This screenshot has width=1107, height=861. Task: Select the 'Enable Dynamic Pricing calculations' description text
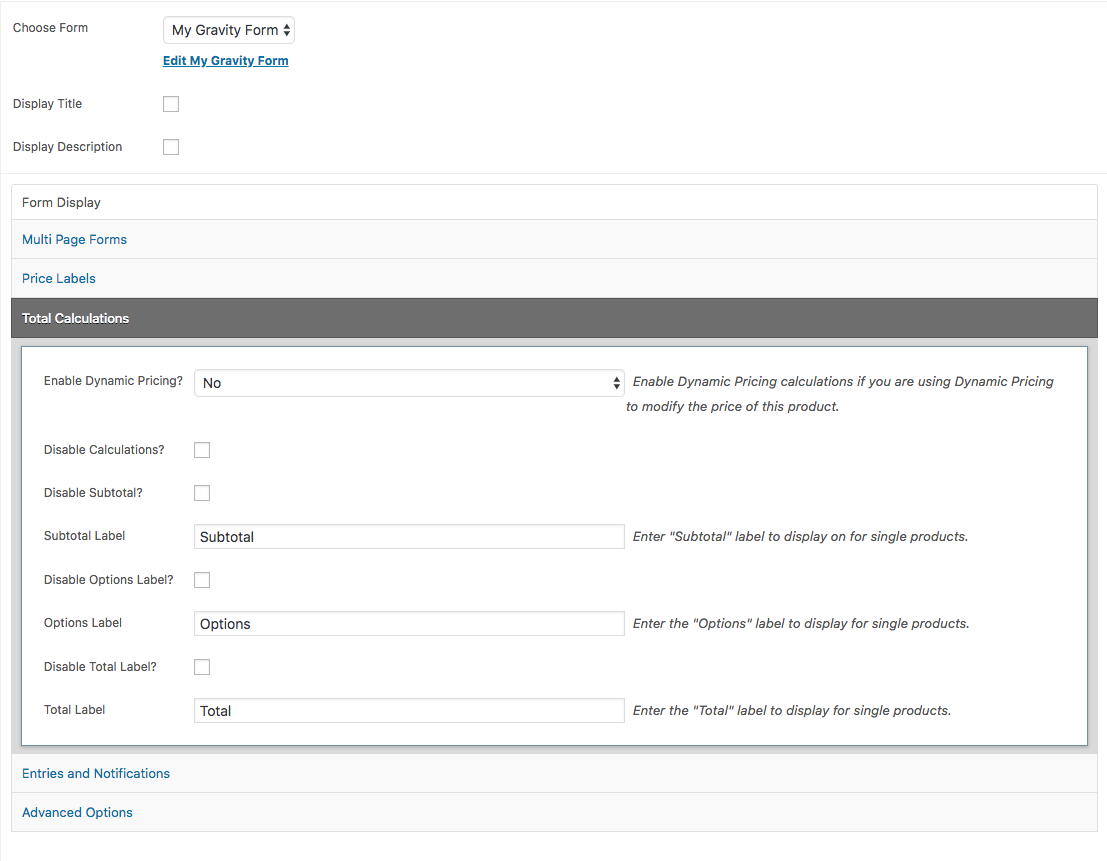tap(840, 394)
